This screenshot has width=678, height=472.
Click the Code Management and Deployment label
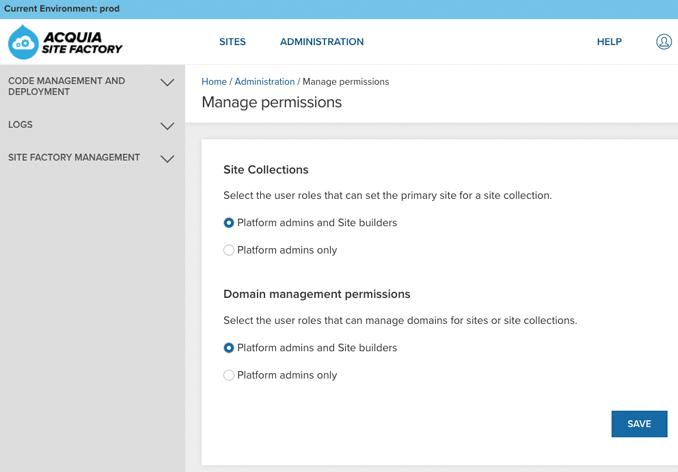(x=66, y=86)
